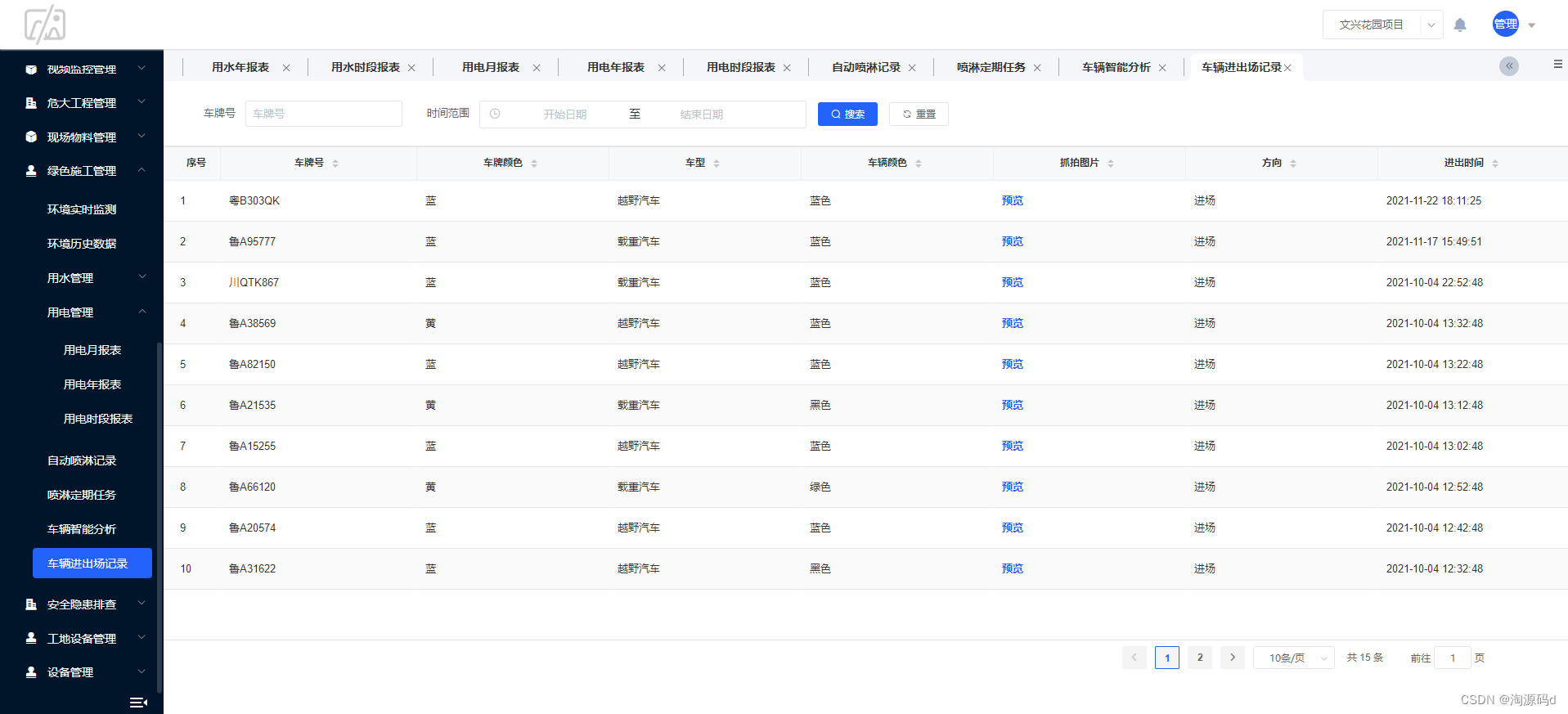Close the 自动喷淋记录 tab

[x=912, y=68]
